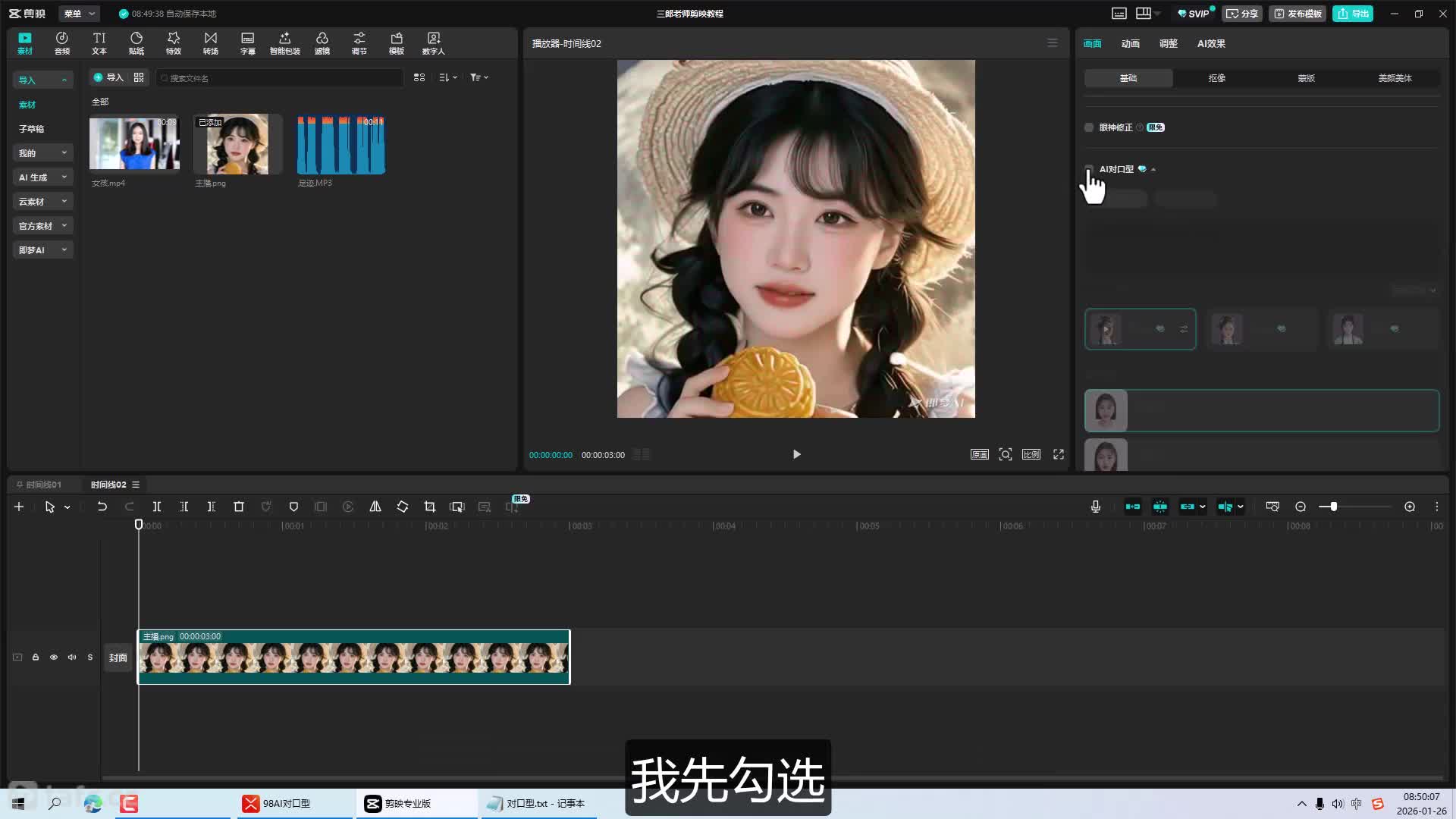Enable the 眼神修正 checkbox
Image resolution: width=1456 pixels, height=819 pixels.
1089,127
